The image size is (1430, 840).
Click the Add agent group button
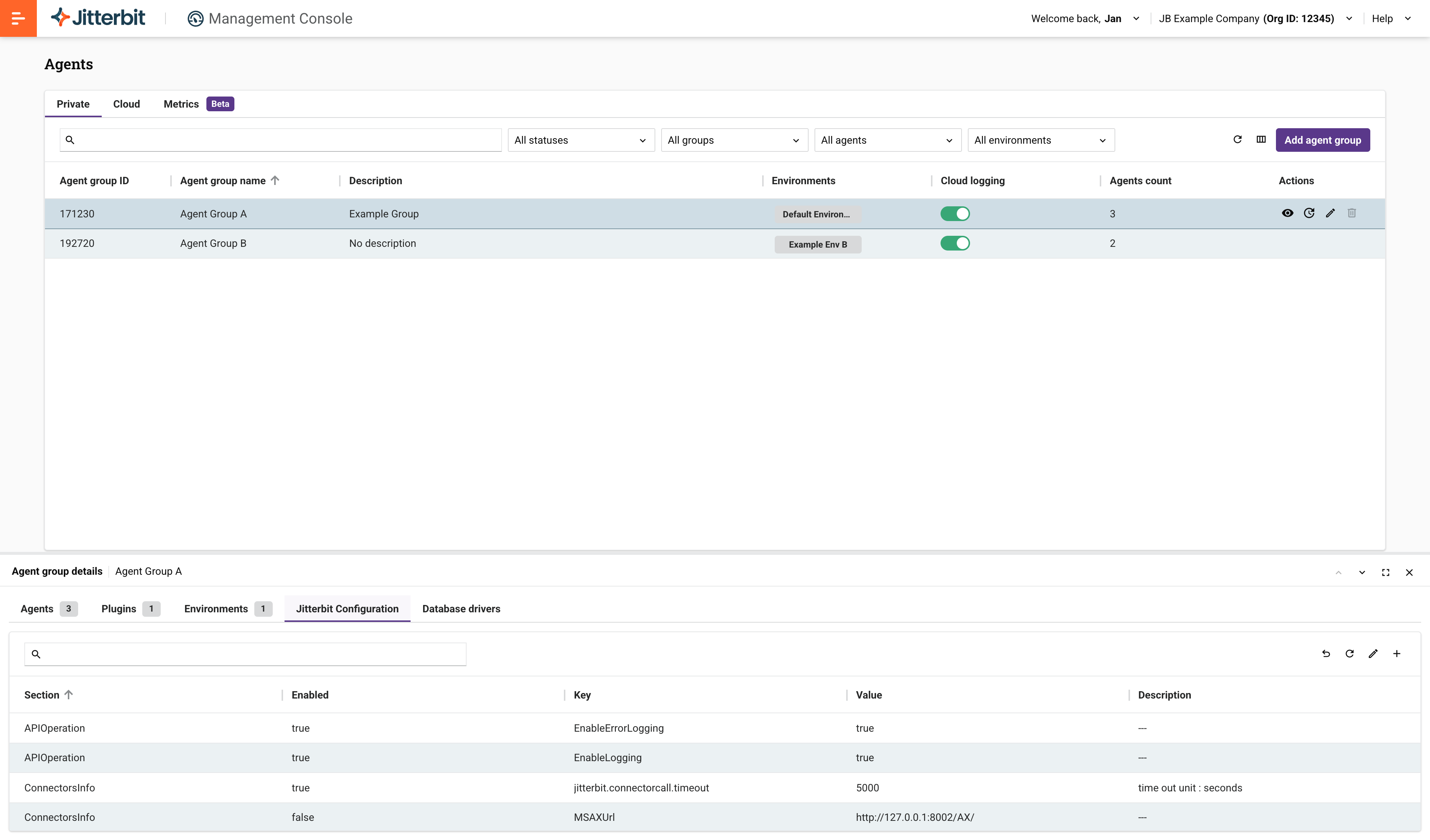[1323, 140]
